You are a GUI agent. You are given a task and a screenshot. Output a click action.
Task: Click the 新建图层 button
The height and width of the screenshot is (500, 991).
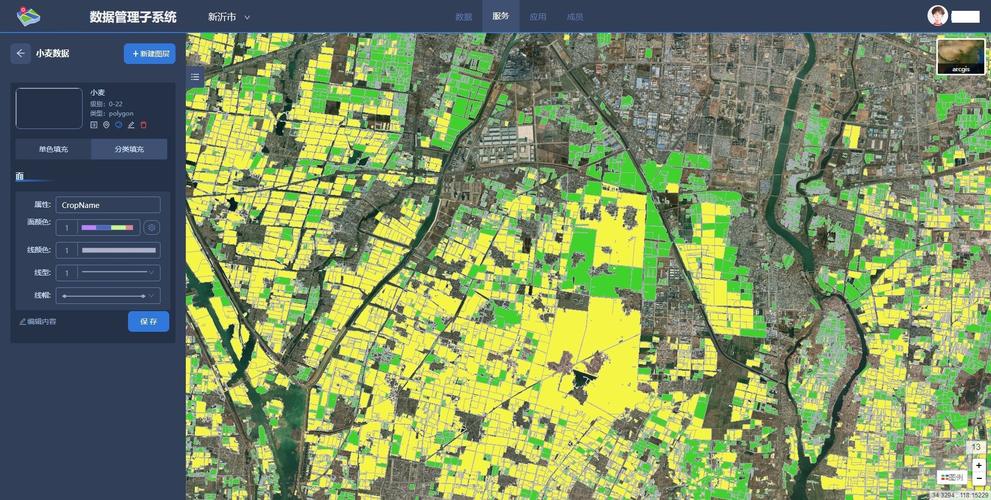[149, 54]
